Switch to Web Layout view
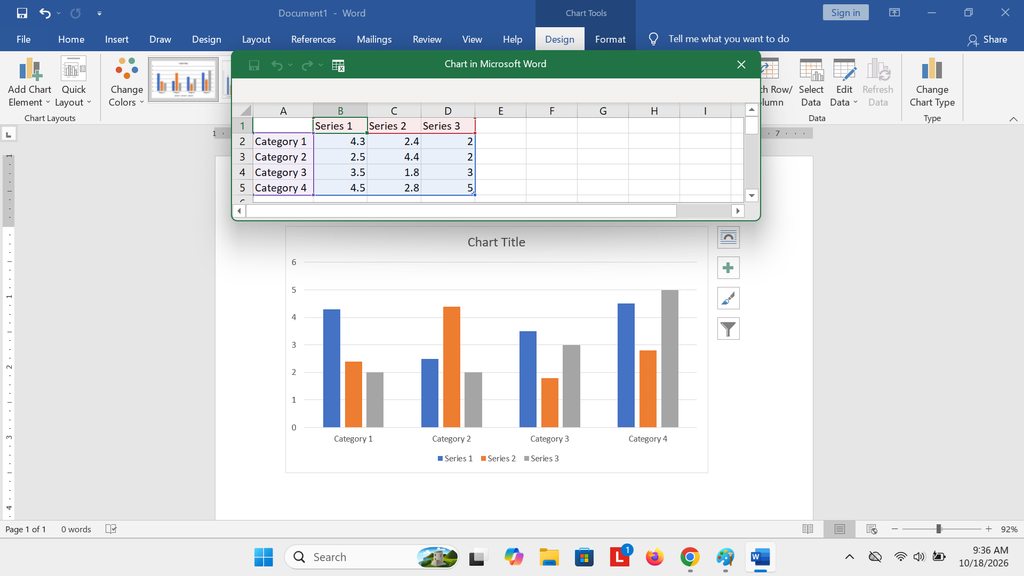Image resolution: width=1024 pixels, height=576 pixels. pos(871,529)
